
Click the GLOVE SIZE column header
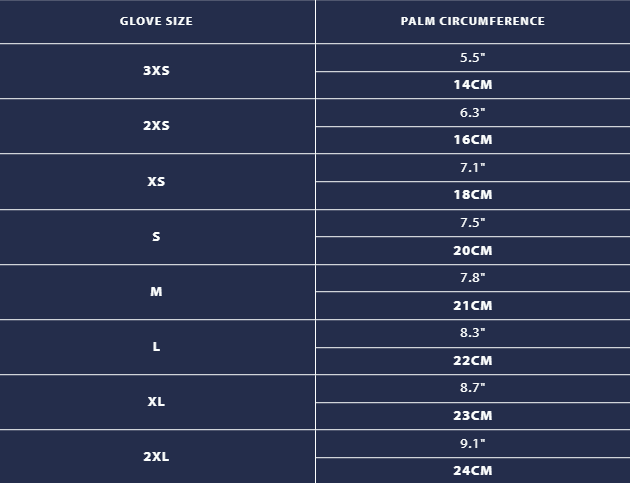coord(156,21)
